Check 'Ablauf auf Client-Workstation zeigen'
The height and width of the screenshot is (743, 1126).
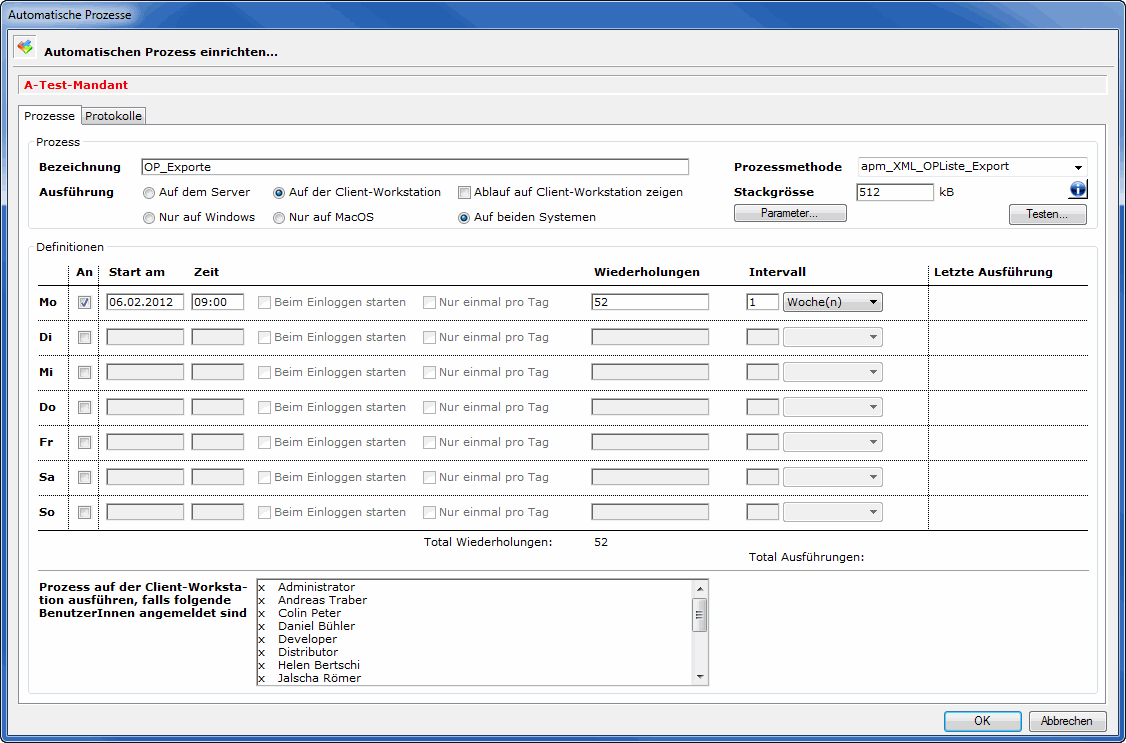click(464, 192)
